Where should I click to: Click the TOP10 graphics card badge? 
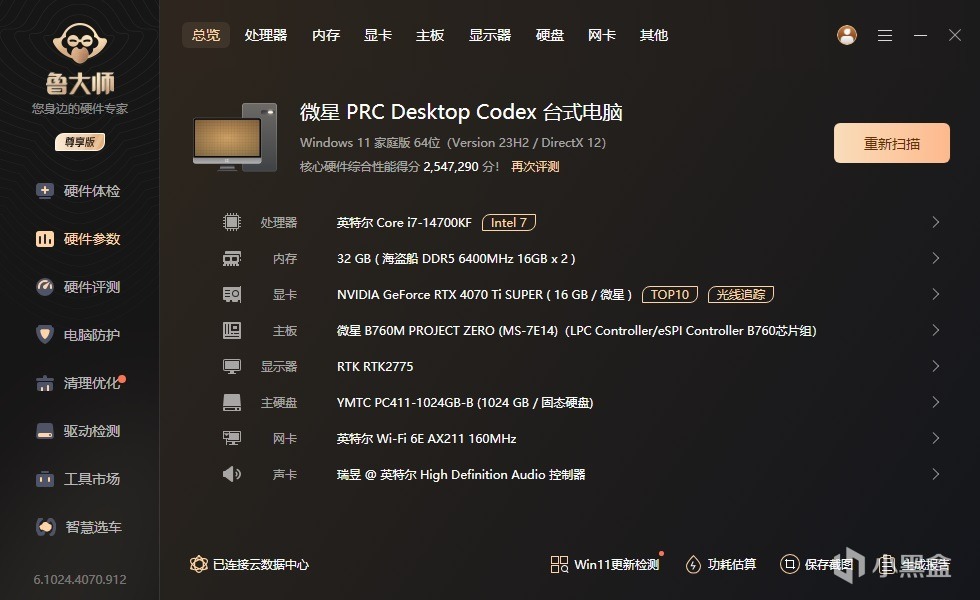click(x=670, y=294)
